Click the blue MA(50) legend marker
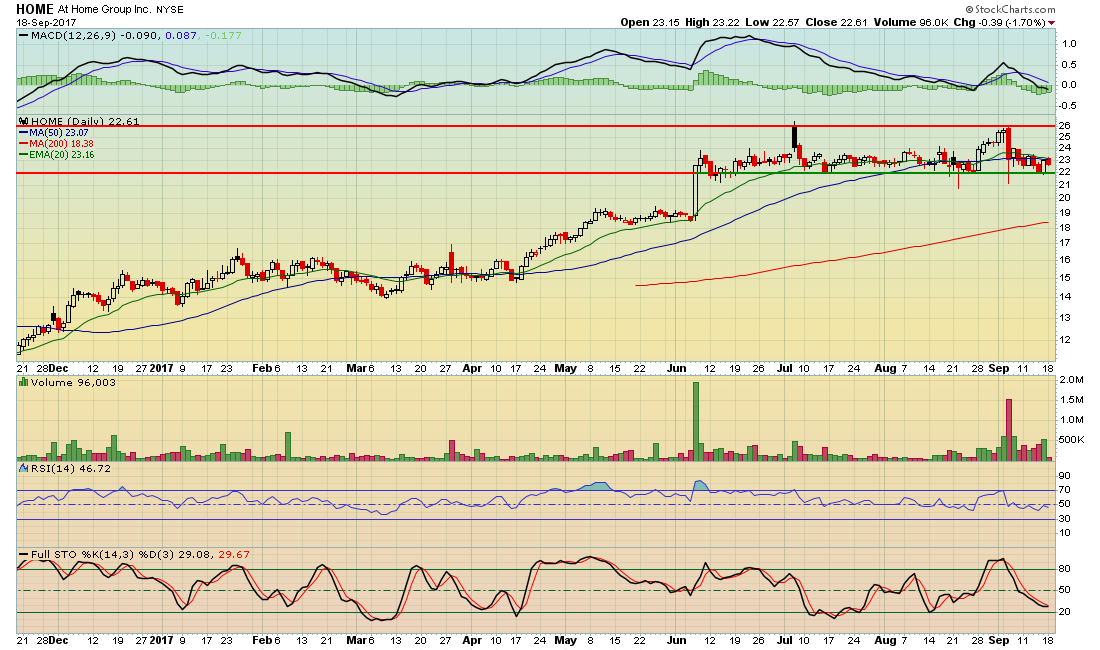 (23, 133)
